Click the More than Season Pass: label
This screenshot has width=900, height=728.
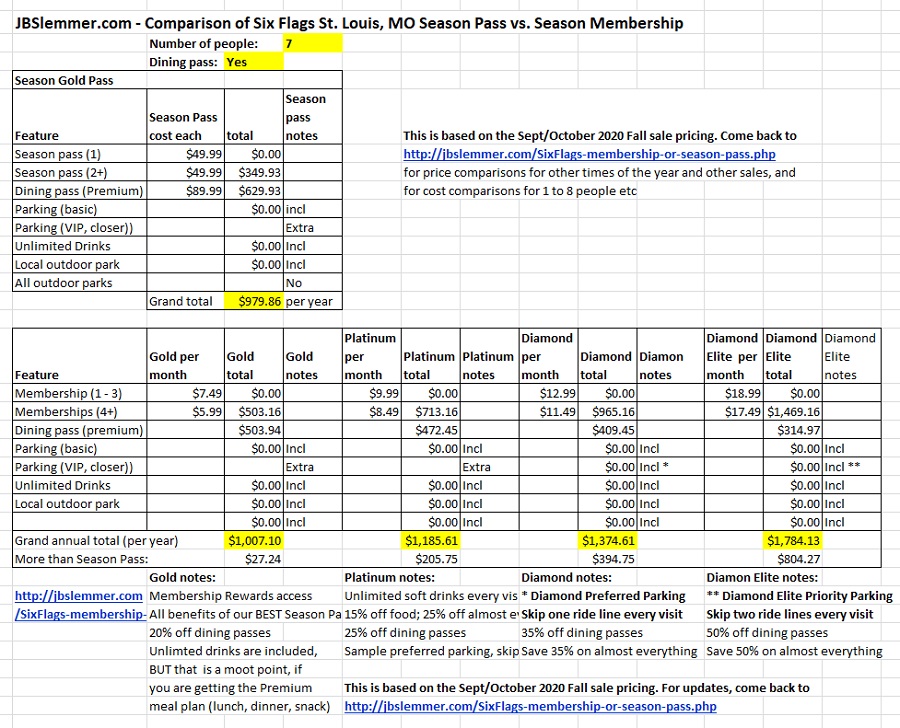point(81,559)
